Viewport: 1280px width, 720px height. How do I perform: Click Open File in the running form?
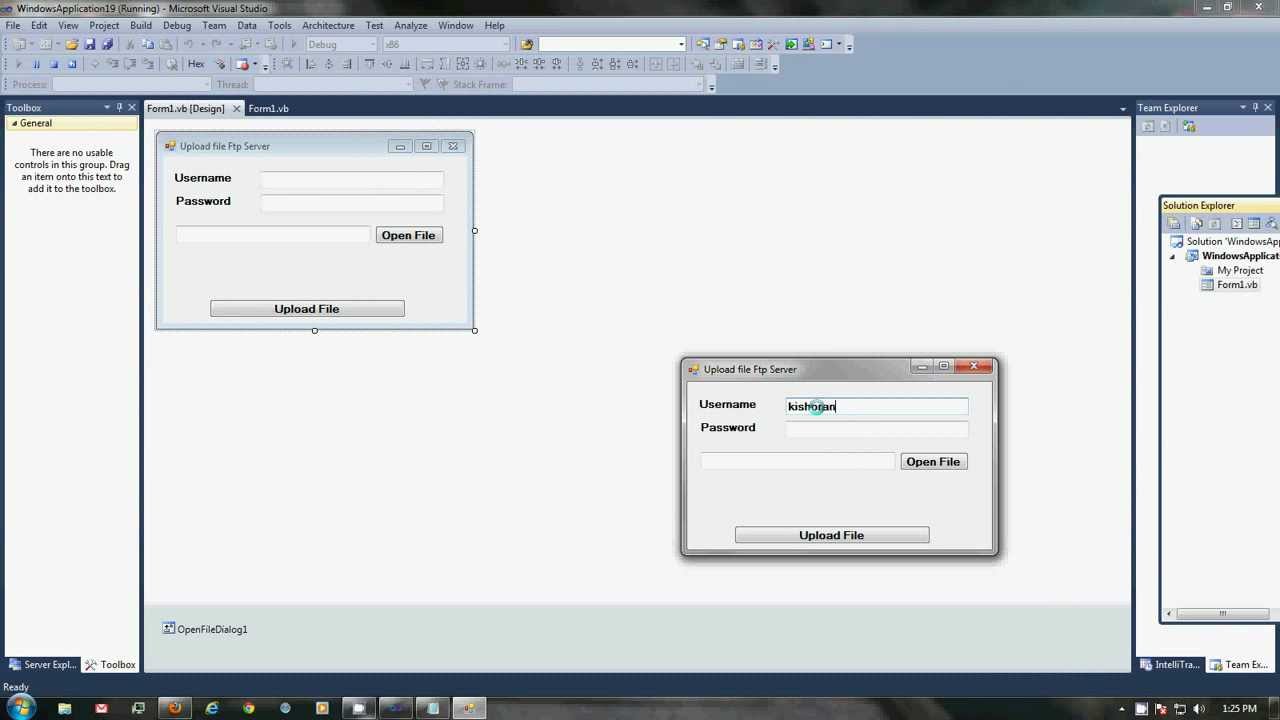tap(933, 462)
